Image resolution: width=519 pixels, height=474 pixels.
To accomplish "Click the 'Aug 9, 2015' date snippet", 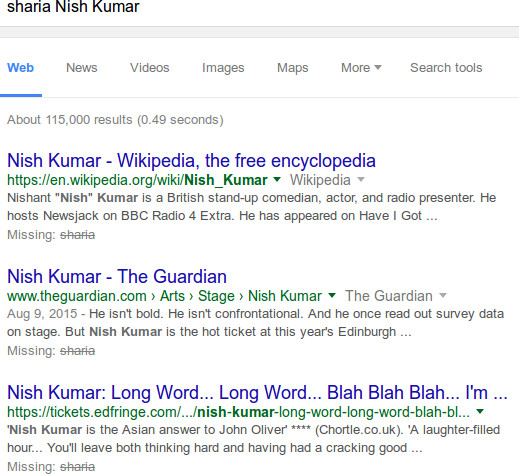I will click(x=42, y=314).
